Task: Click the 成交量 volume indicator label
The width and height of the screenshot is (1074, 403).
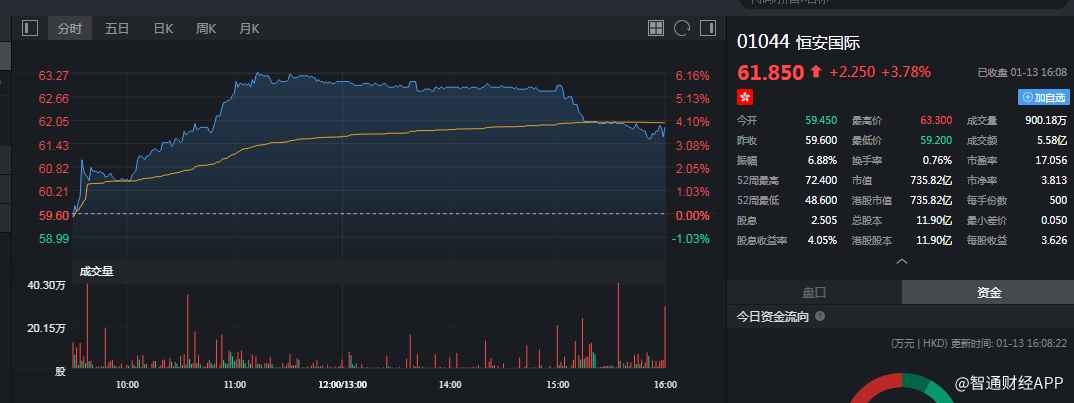Action: pos(97,270)
